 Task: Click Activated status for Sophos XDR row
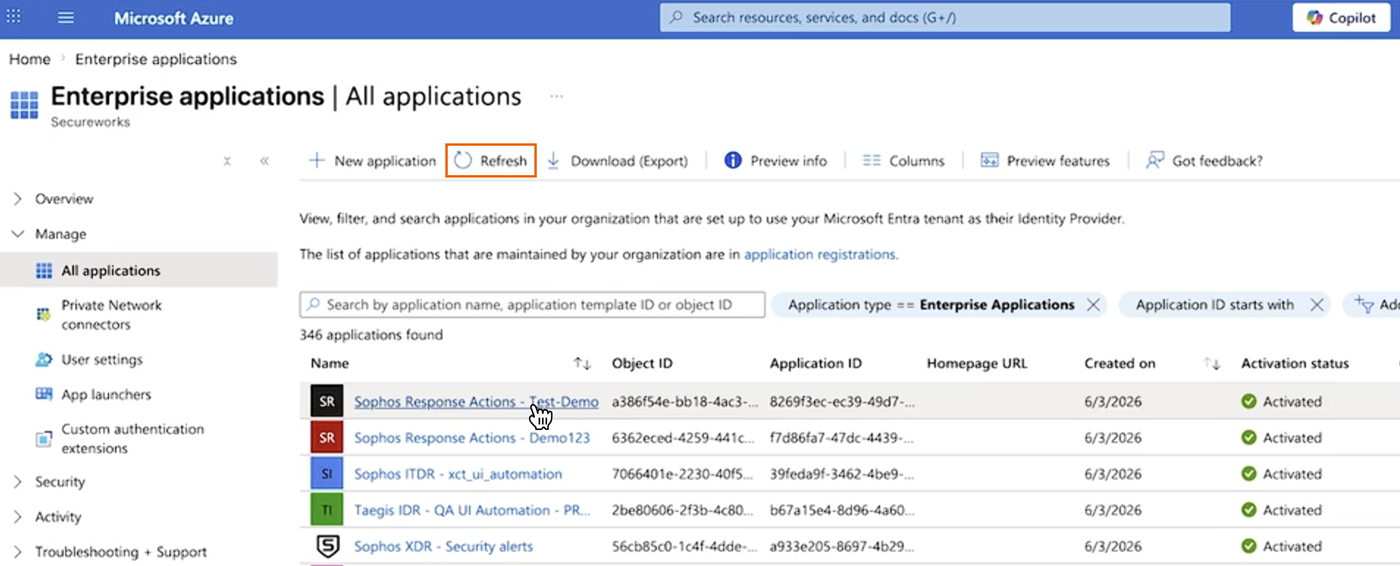1282,546
